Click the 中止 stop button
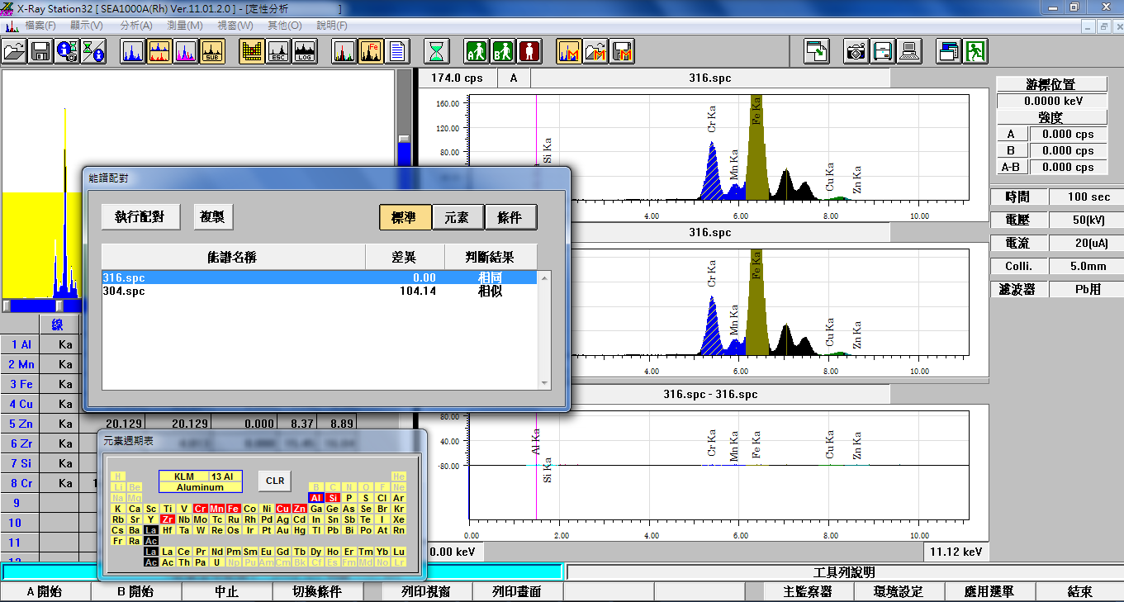Viewport: 1124px width, 602px height. point(227,592)
